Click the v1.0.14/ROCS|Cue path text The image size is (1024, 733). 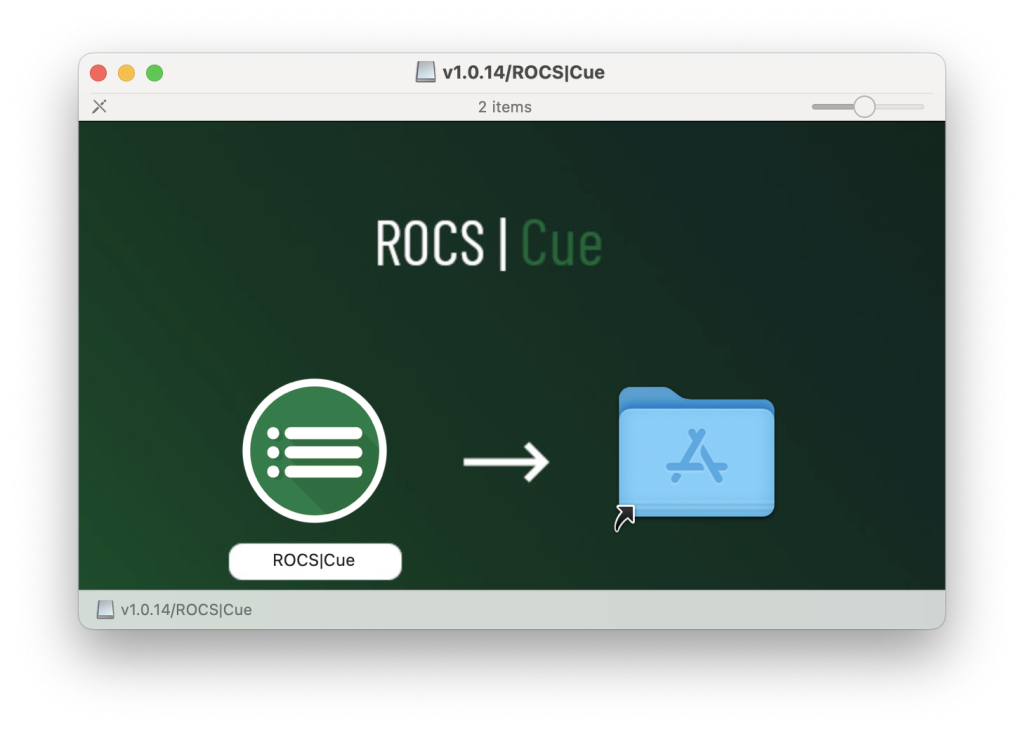(185, 609)
